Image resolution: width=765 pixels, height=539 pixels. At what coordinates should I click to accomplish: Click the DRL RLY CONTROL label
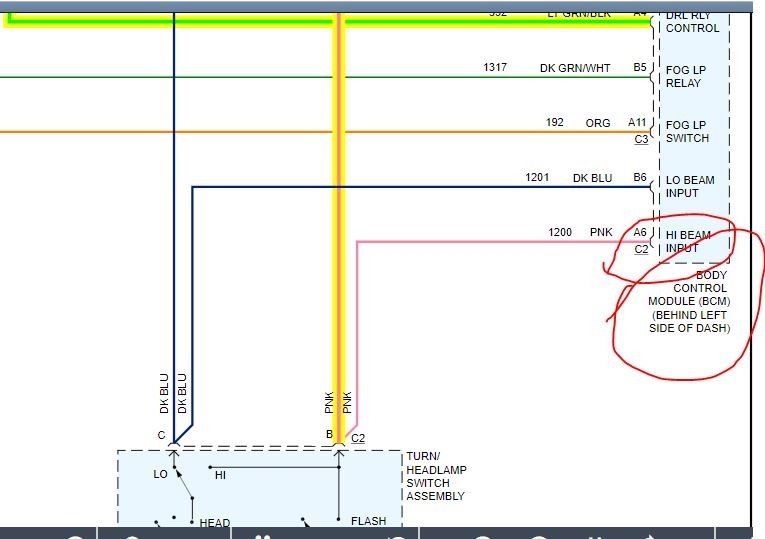click(692, 22)
